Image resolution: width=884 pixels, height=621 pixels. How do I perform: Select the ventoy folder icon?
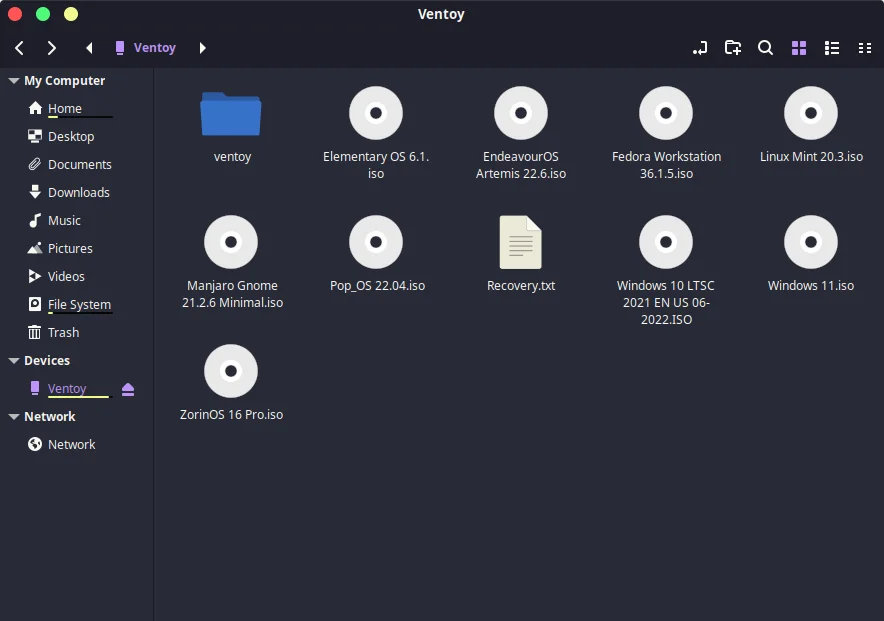231,114
